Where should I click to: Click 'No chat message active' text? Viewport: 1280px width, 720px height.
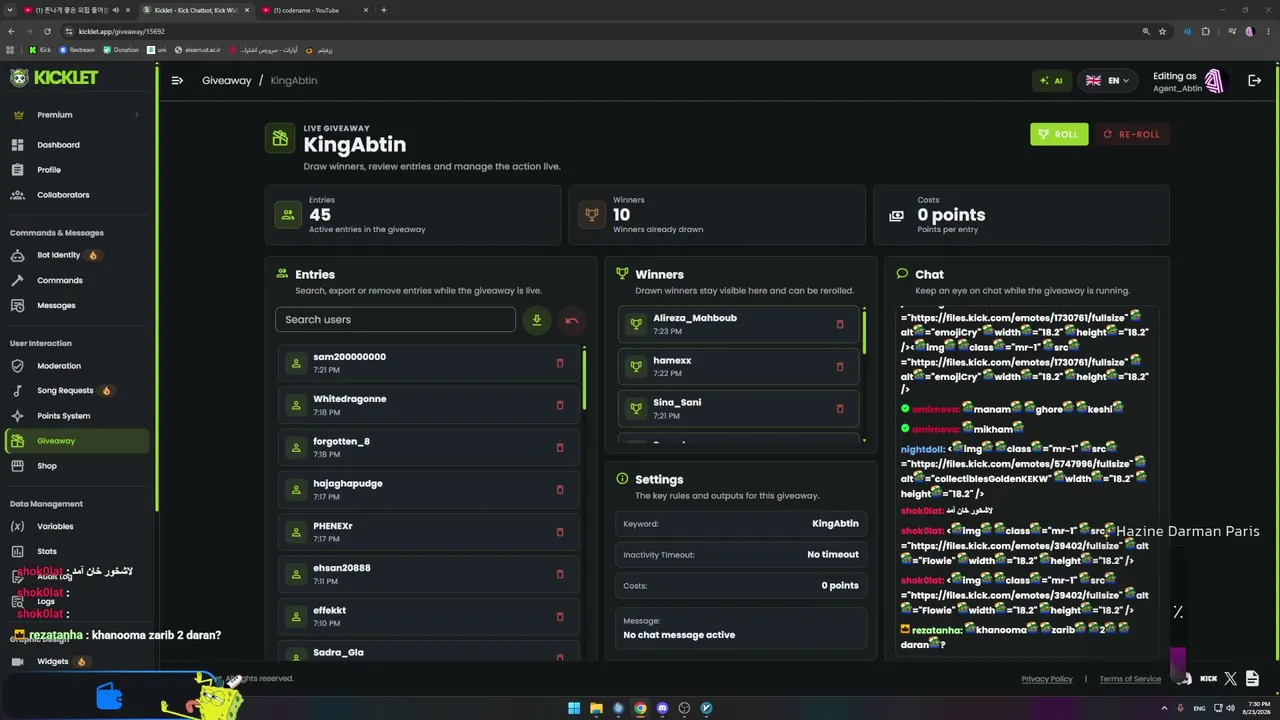pos(679,635)
